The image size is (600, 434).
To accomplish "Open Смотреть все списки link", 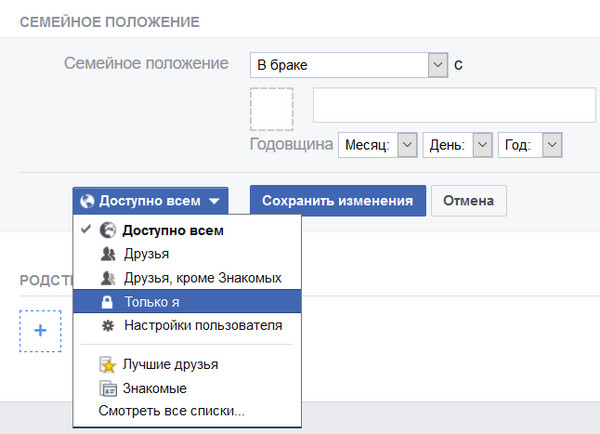I will [171, 411].
